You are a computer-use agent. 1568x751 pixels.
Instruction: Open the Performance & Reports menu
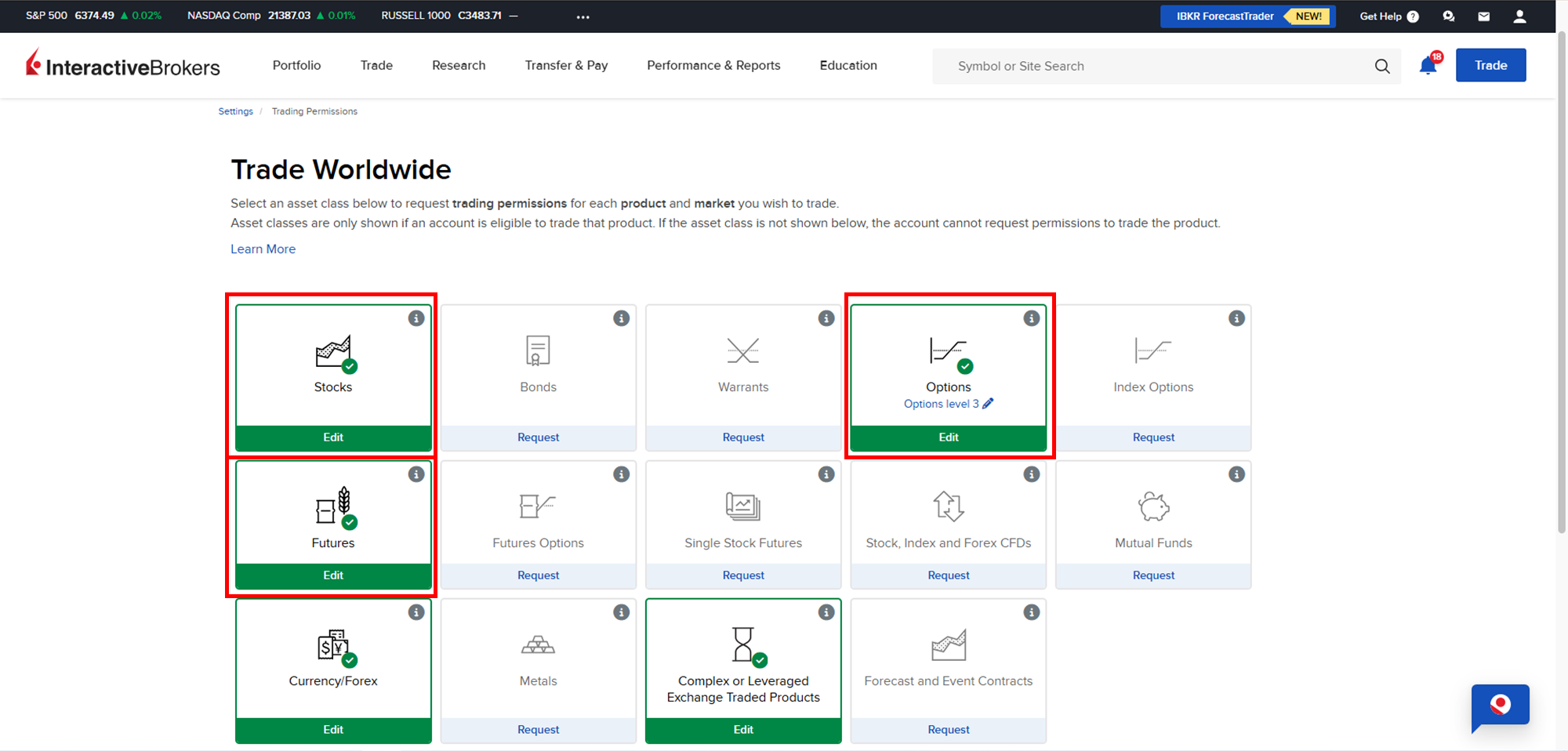[713, 65]
